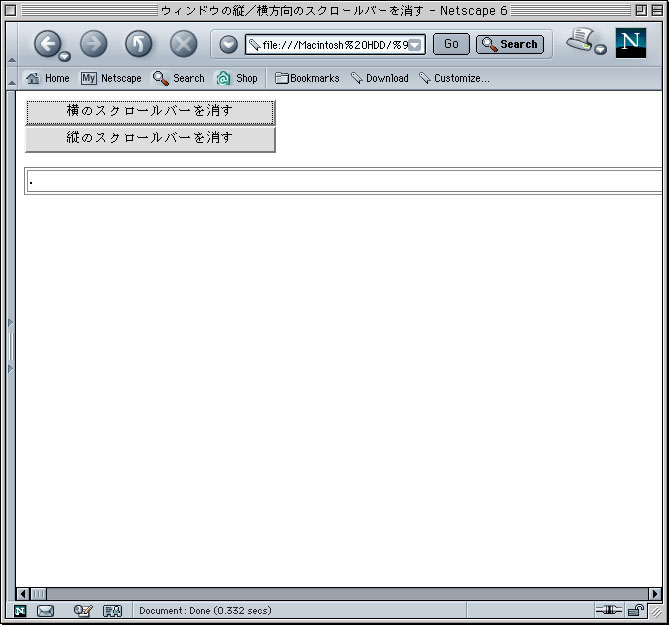Open Navigator from the status bar N icon
This screenshot has height=625, width=669.
pyautogui.click(x=20, y=611)
